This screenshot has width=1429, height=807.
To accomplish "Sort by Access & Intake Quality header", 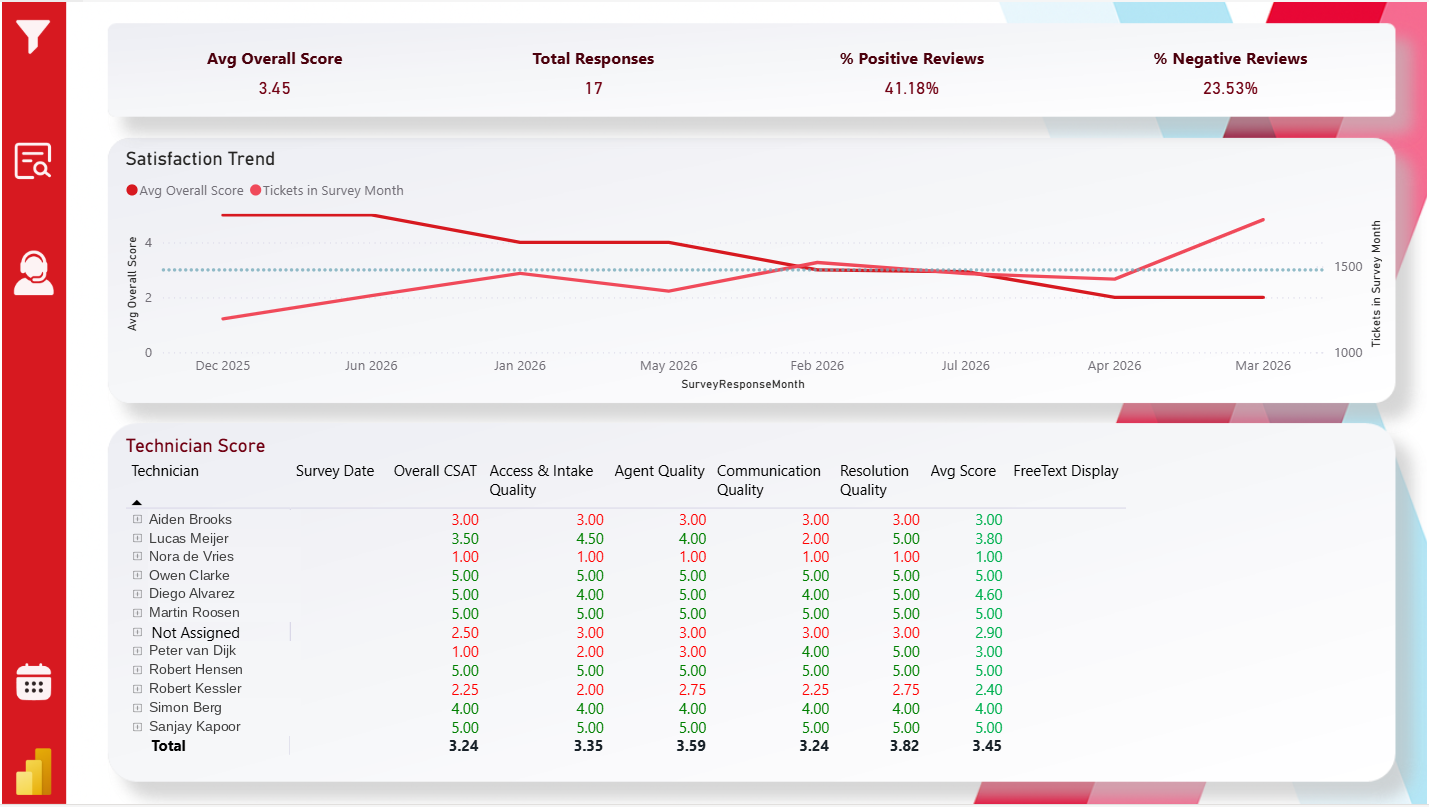I will [541, 480].
